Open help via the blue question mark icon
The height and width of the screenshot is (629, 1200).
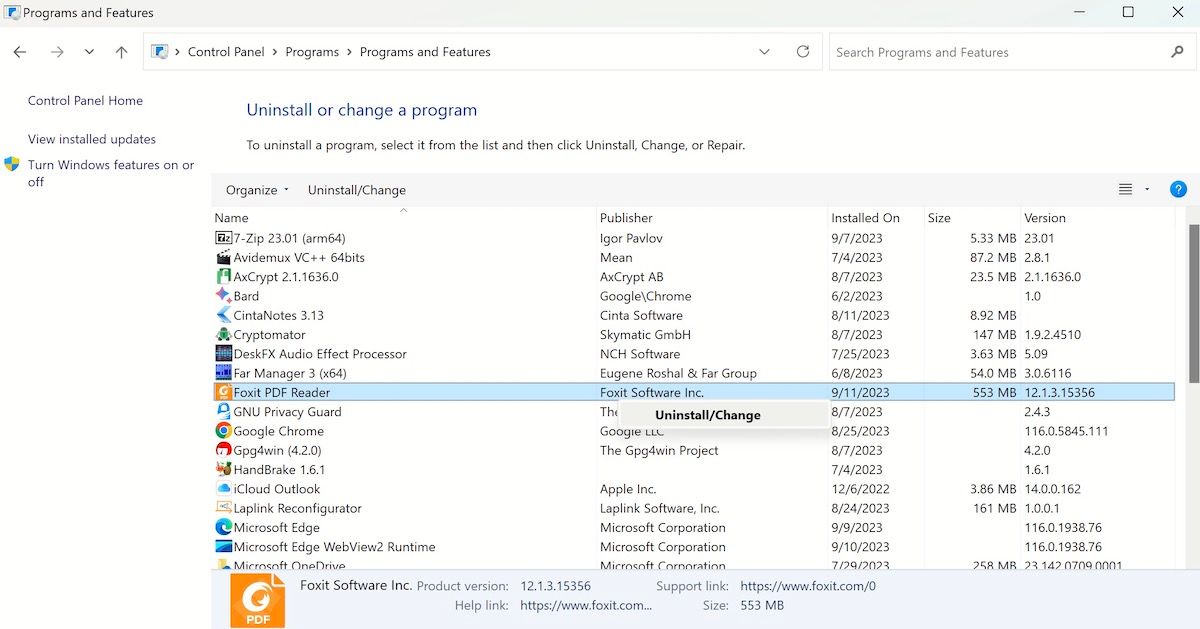[1178, 189]
